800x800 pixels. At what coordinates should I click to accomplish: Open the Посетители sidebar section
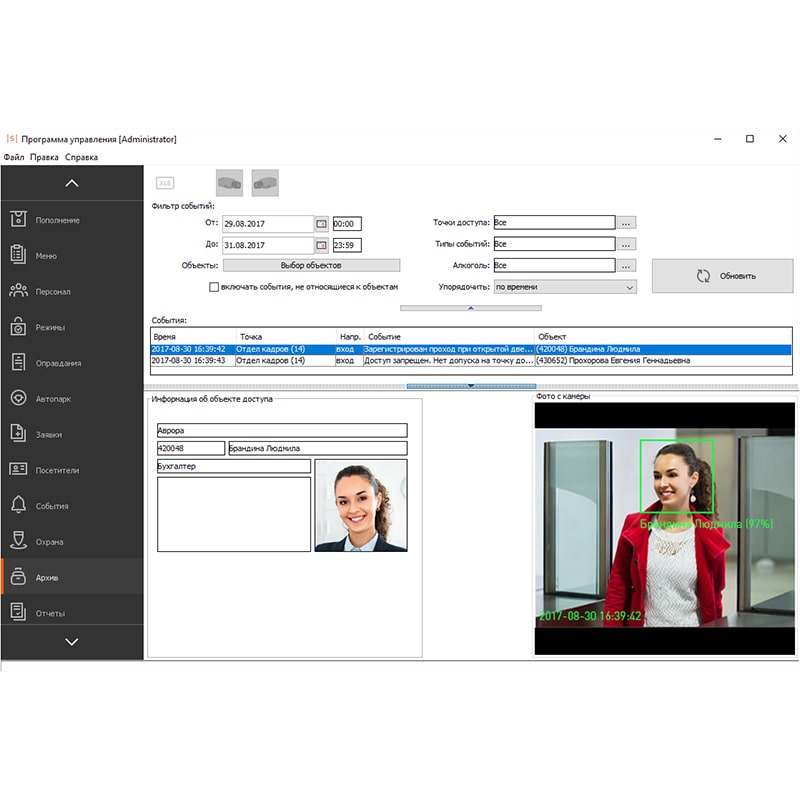(x=57, y=470)
